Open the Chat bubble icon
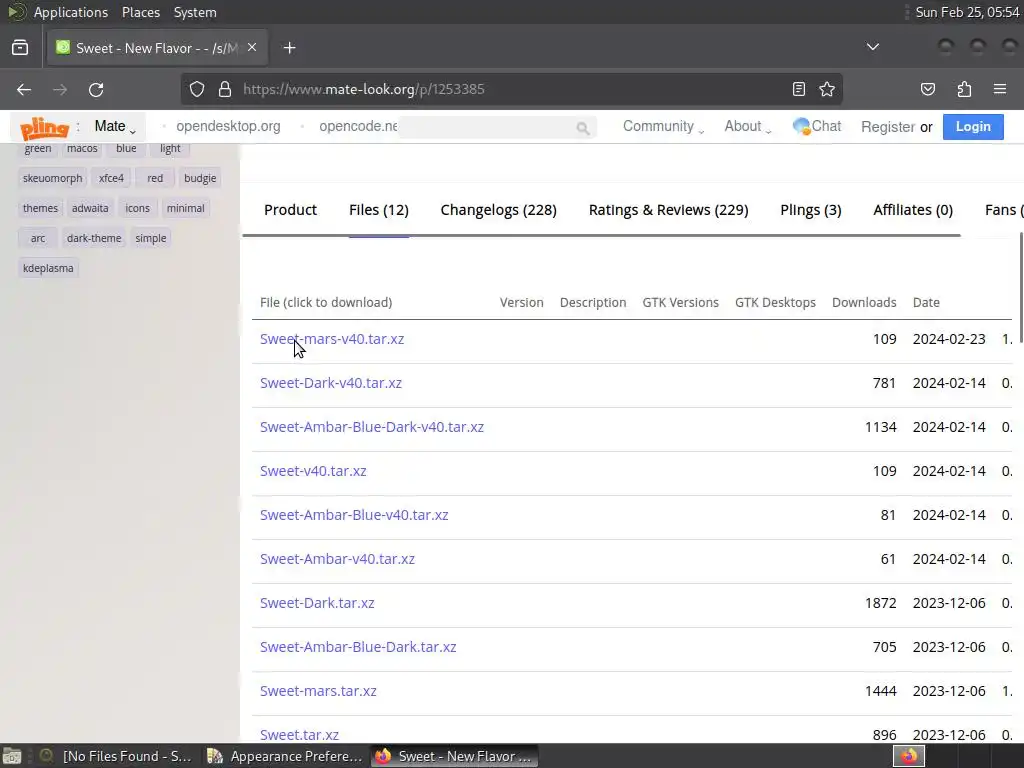This screenshot has height=768, width=1024. (x=801, y=126)
